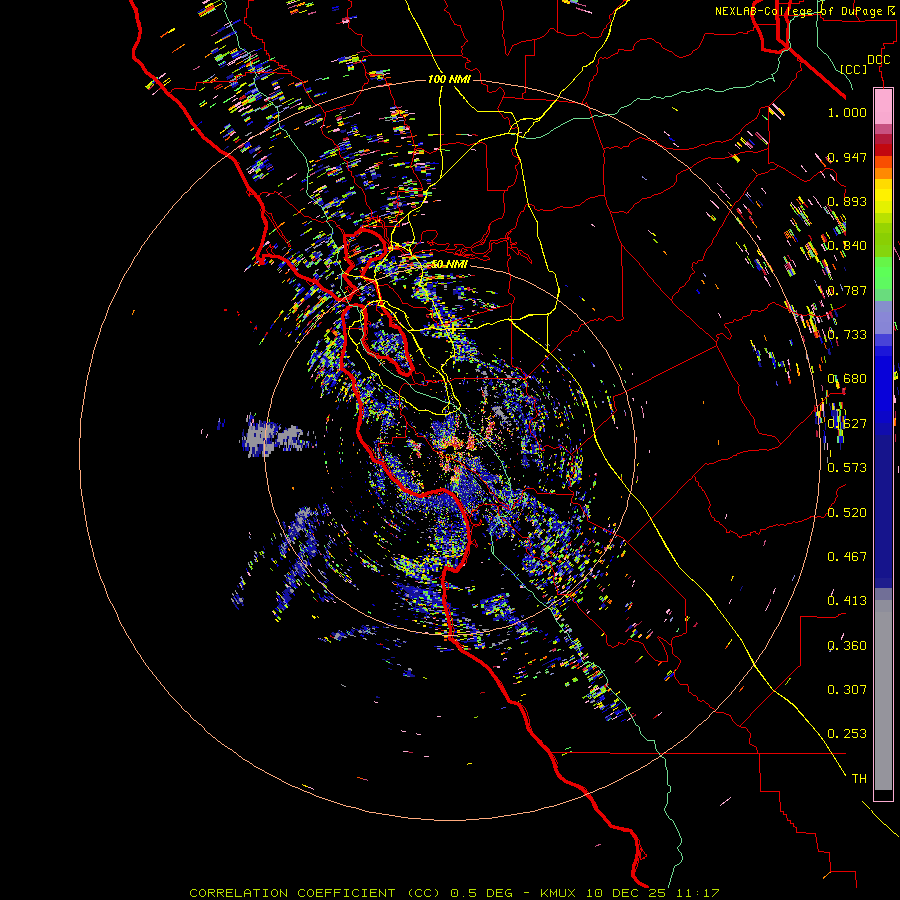Viewport: 900px width, 900px height.
Task: Click the 0.573 scale value
Action: [x=847, y=468]
